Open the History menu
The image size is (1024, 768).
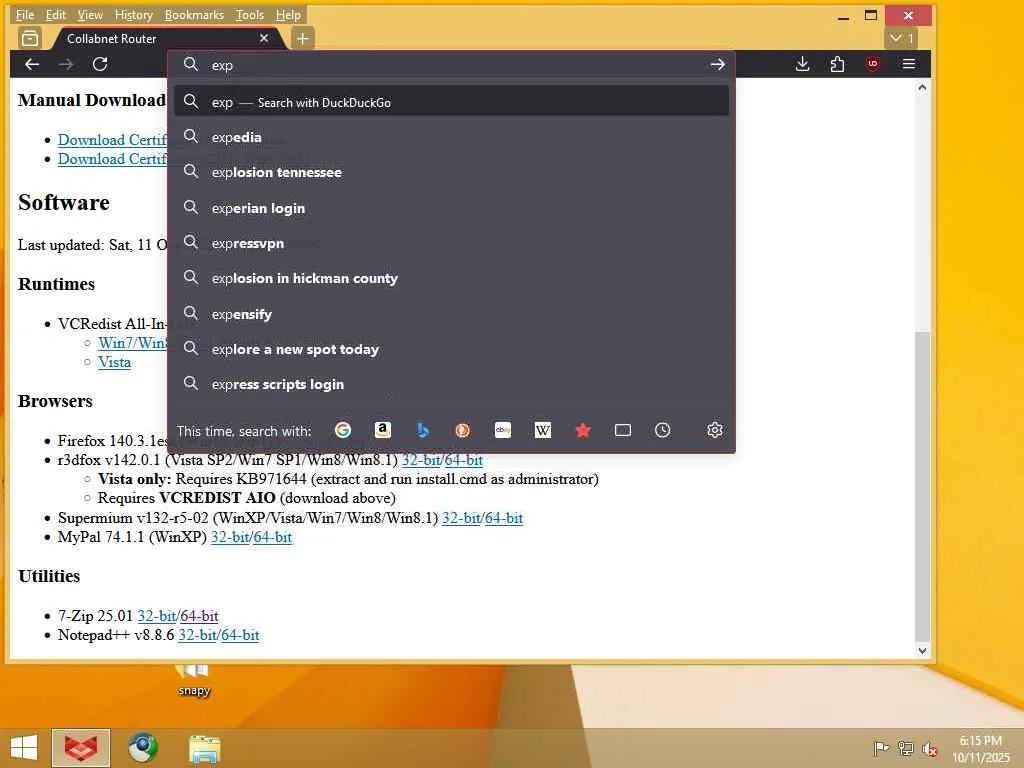pyautogui.click(x=133, y=14)
